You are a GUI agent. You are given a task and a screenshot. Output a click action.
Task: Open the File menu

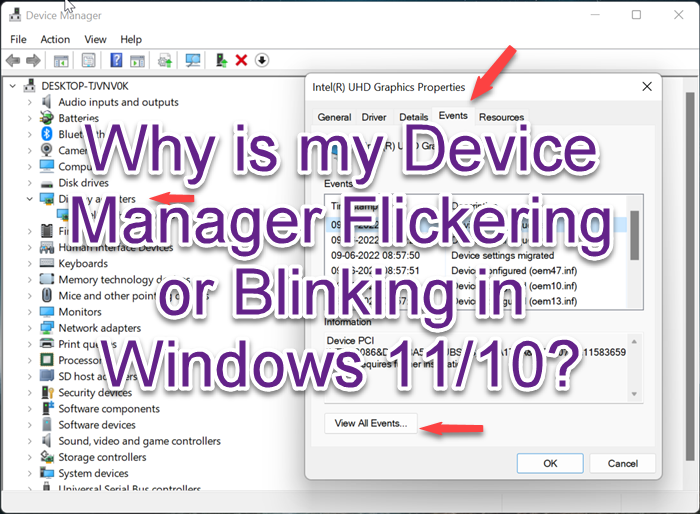(x=18, y=39)
